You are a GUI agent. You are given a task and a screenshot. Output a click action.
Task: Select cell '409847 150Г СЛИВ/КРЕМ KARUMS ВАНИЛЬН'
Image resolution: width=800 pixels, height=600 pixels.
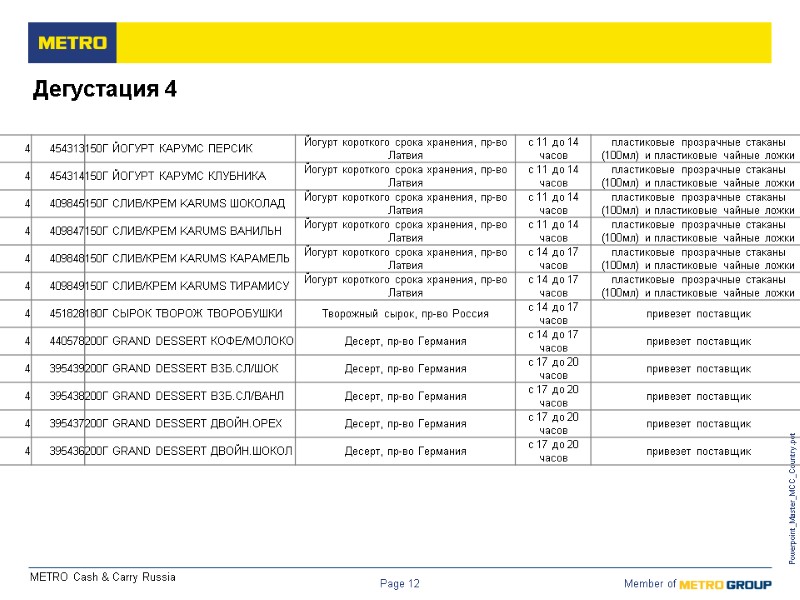165,231
